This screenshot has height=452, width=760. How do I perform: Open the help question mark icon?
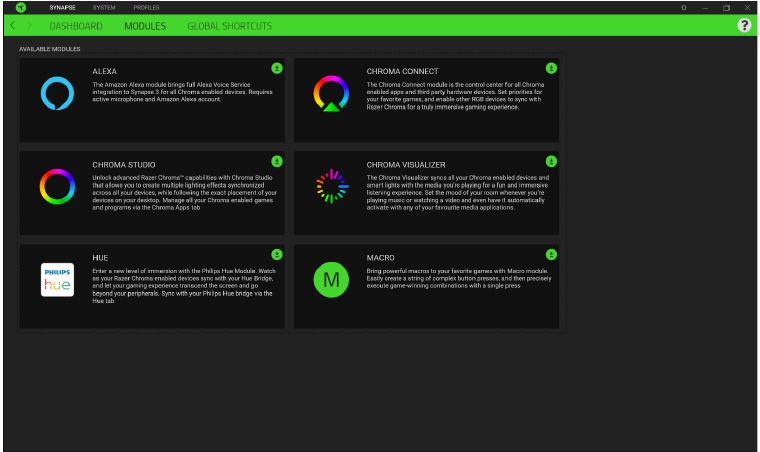click(744, 25)
